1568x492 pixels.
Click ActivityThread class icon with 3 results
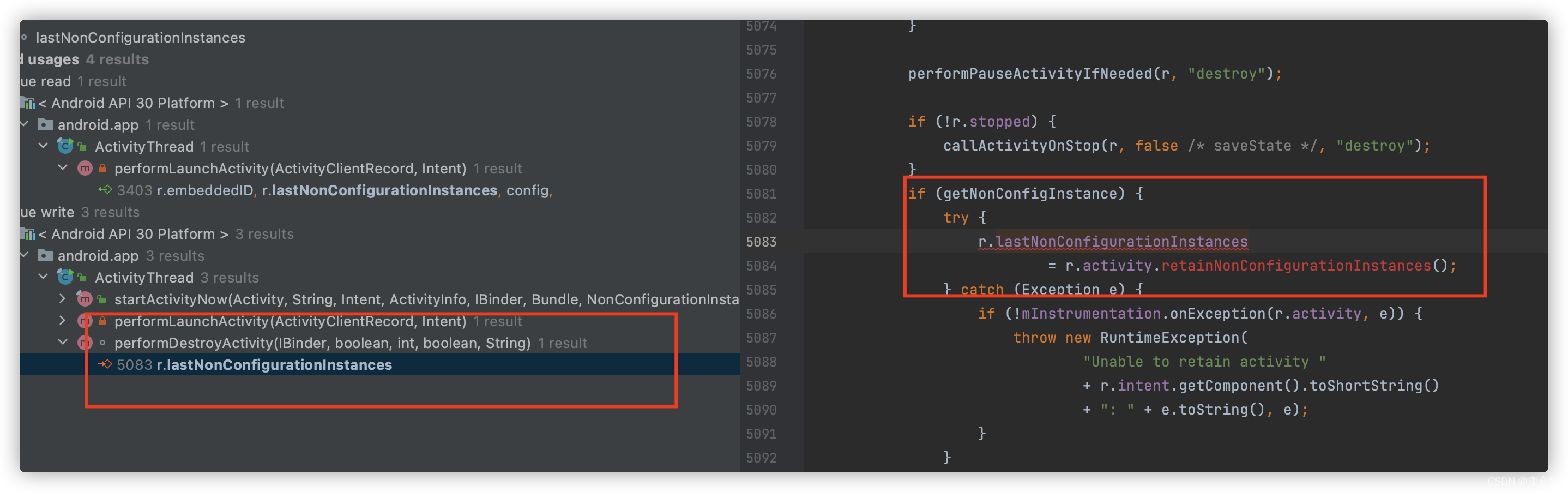point(66,277)
